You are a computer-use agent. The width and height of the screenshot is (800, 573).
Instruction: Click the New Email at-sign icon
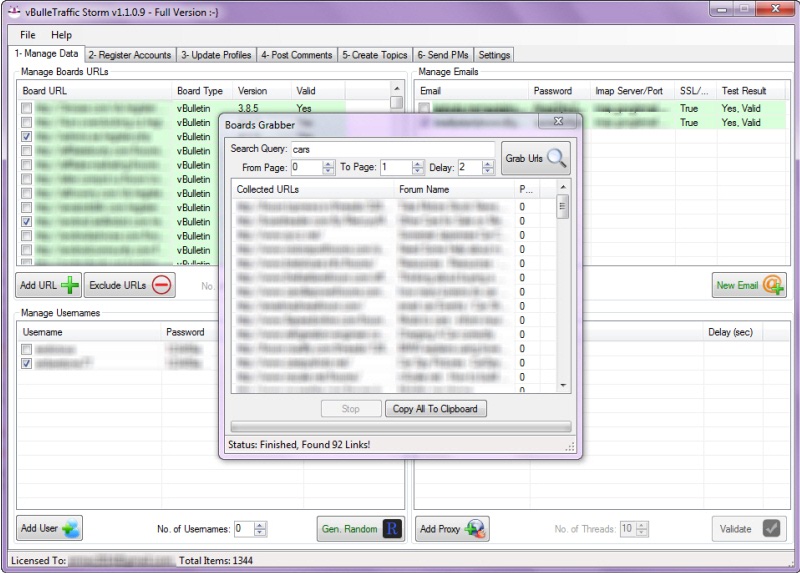pos(773,285)
